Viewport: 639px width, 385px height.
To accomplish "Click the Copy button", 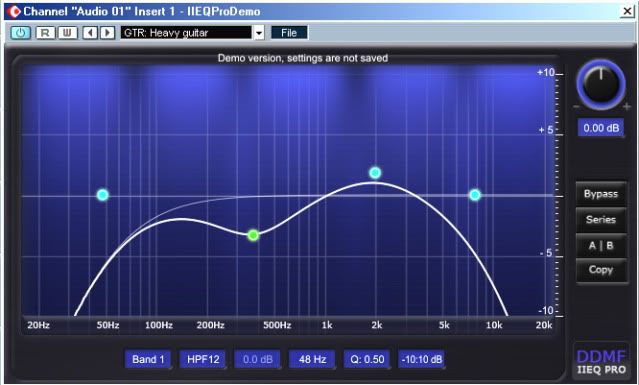I will [601, 270].
